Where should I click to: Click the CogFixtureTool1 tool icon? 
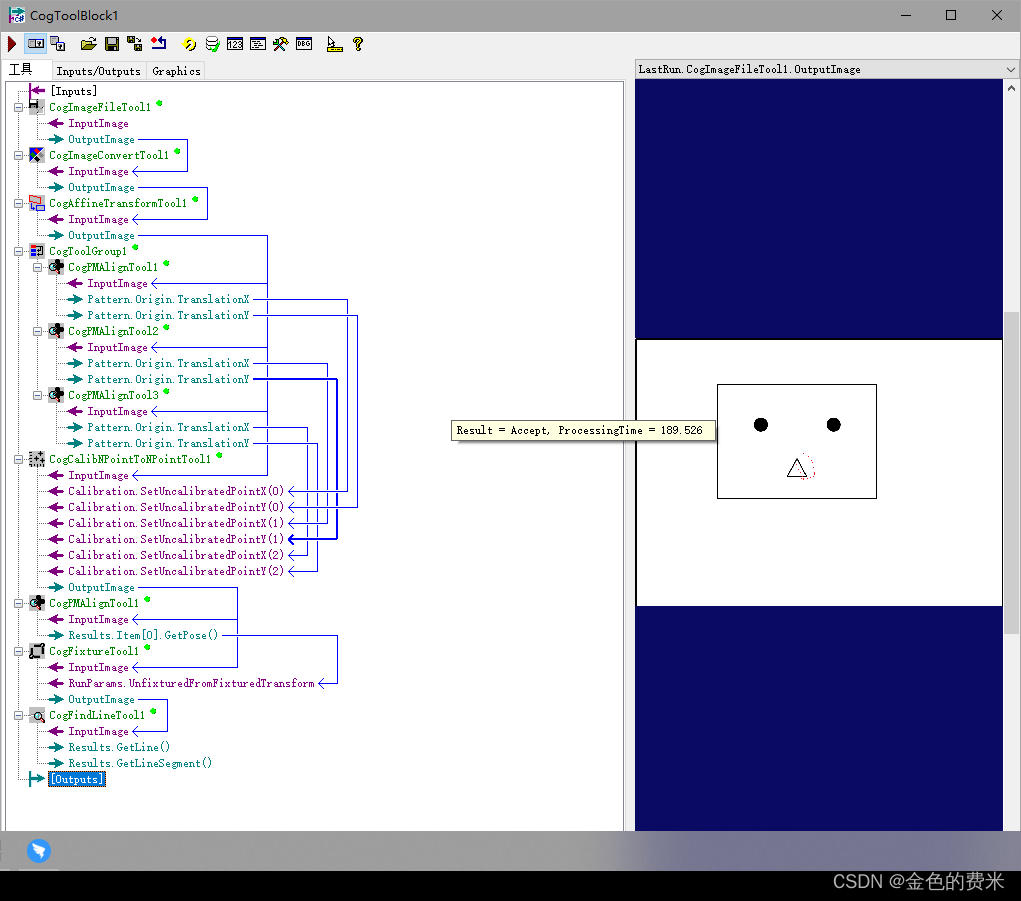click(x=37, y=651)
